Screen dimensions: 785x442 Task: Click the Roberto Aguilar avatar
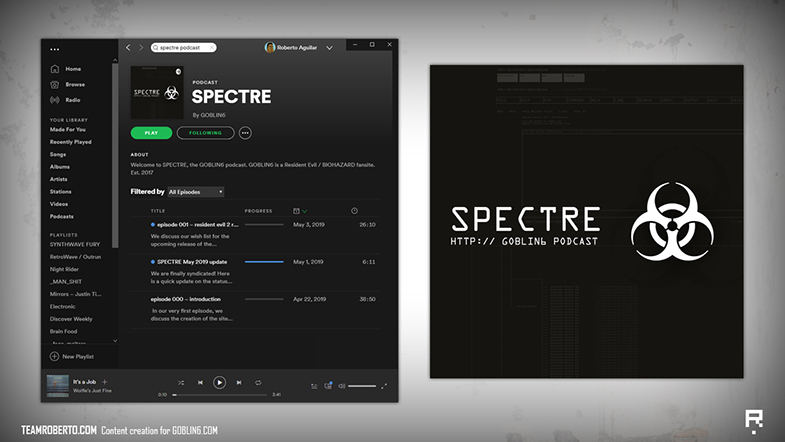pyautogui.click(x=270, y=48)
